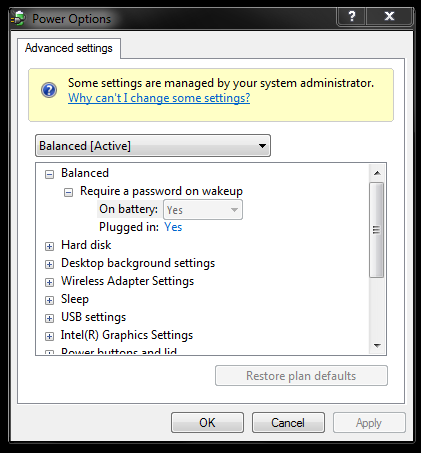421x453 pixels.
Task: Expand the USB settings node
Action: [x=49, y=318]
